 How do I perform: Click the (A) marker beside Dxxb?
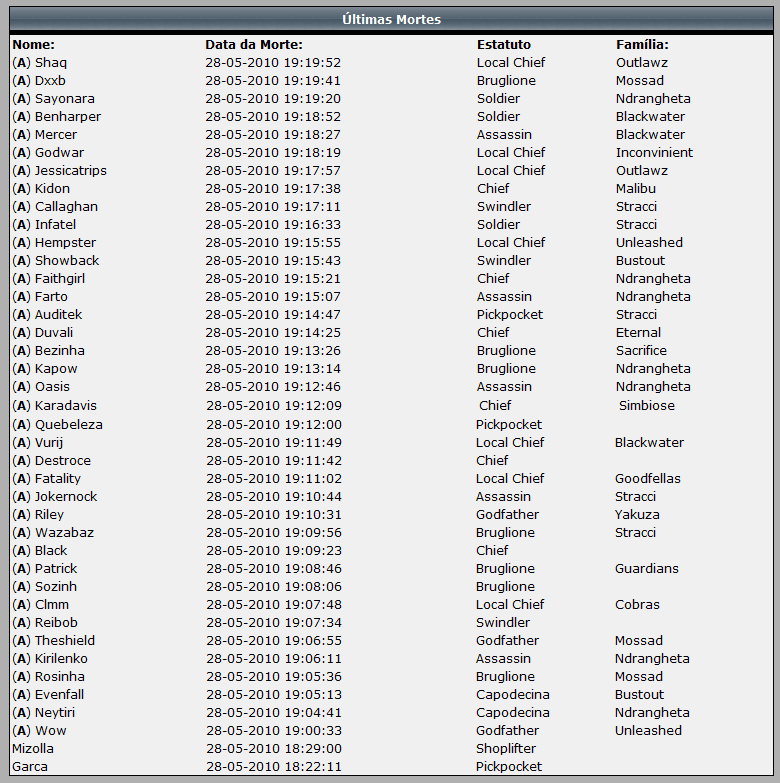point(21,81)
